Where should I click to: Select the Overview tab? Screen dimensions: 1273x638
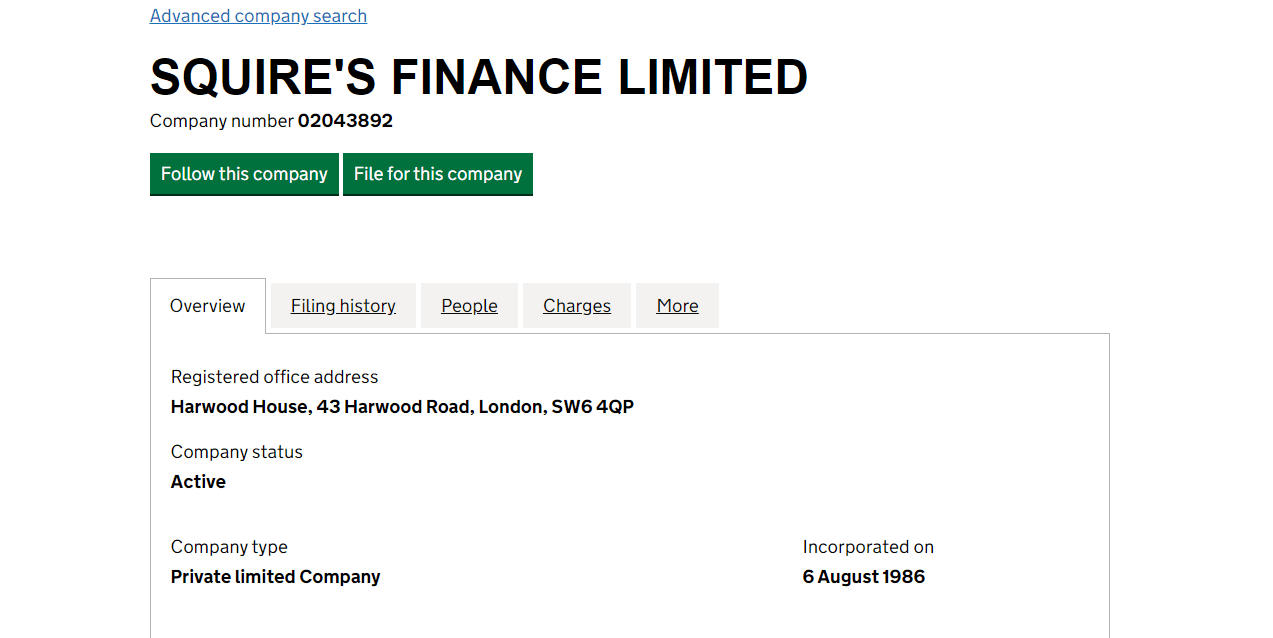(207, 306)
